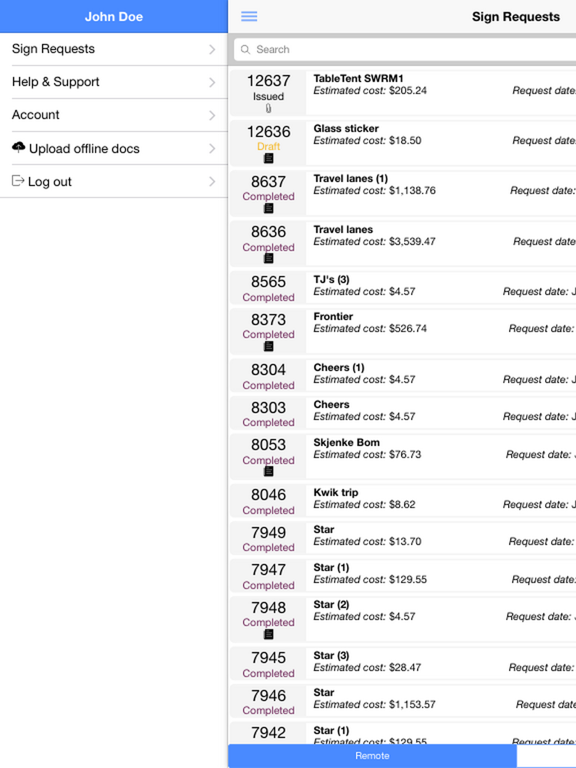
Task: Open the Glass sticker request row
Action: (403, 143)
